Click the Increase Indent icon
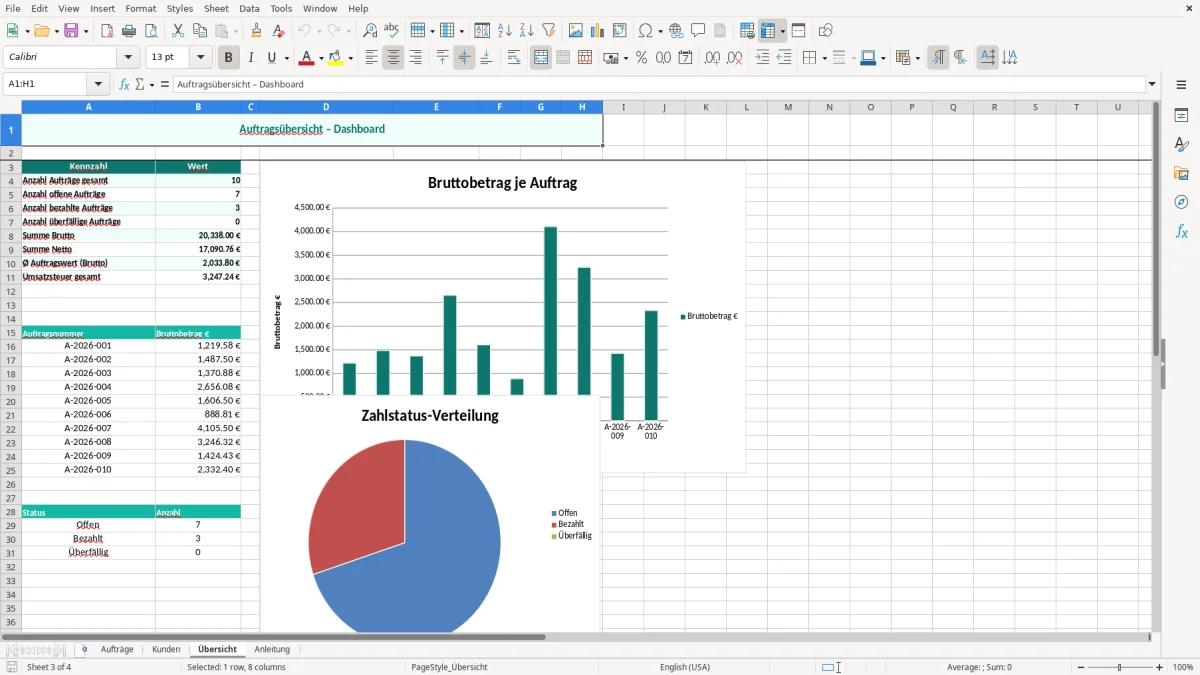 pyautogui.click(x=762, y=58)
